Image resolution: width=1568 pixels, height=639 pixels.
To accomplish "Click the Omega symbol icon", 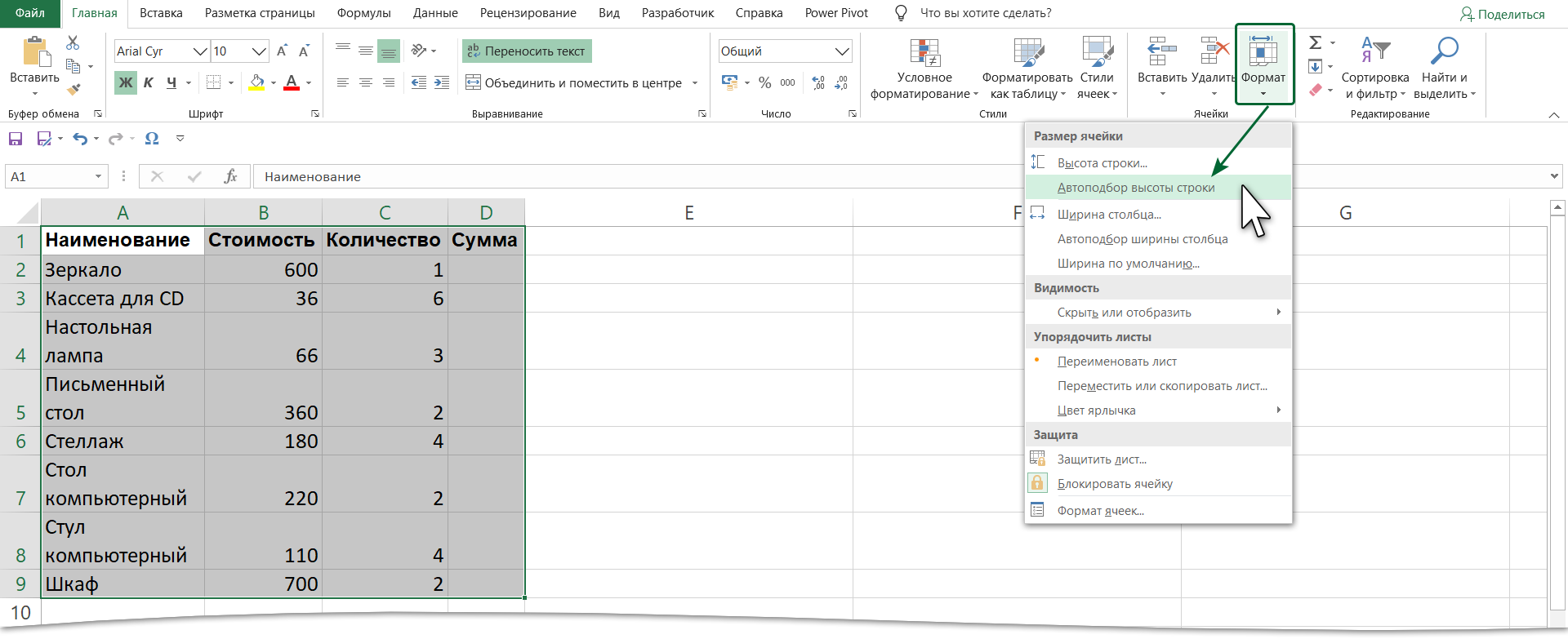I will click(x=152, y=139).
